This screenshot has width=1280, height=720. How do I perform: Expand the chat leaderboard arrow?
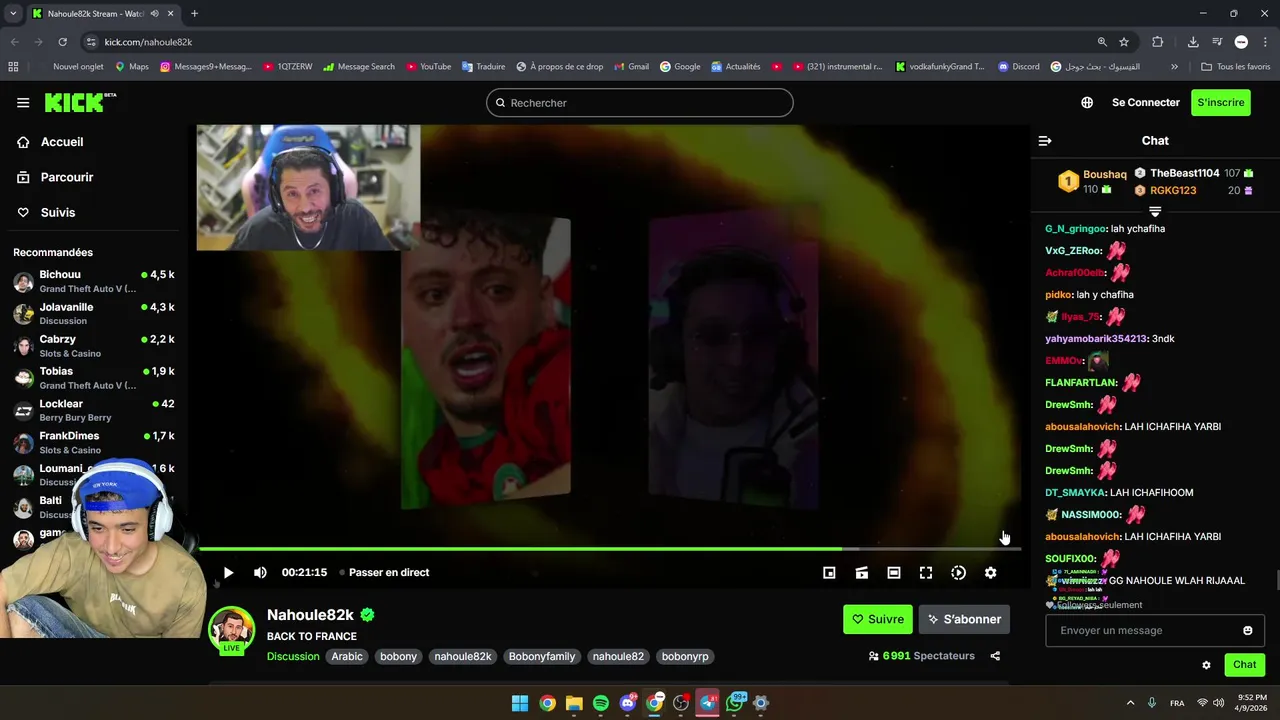pyautogui.click(x=1155, y=212)
